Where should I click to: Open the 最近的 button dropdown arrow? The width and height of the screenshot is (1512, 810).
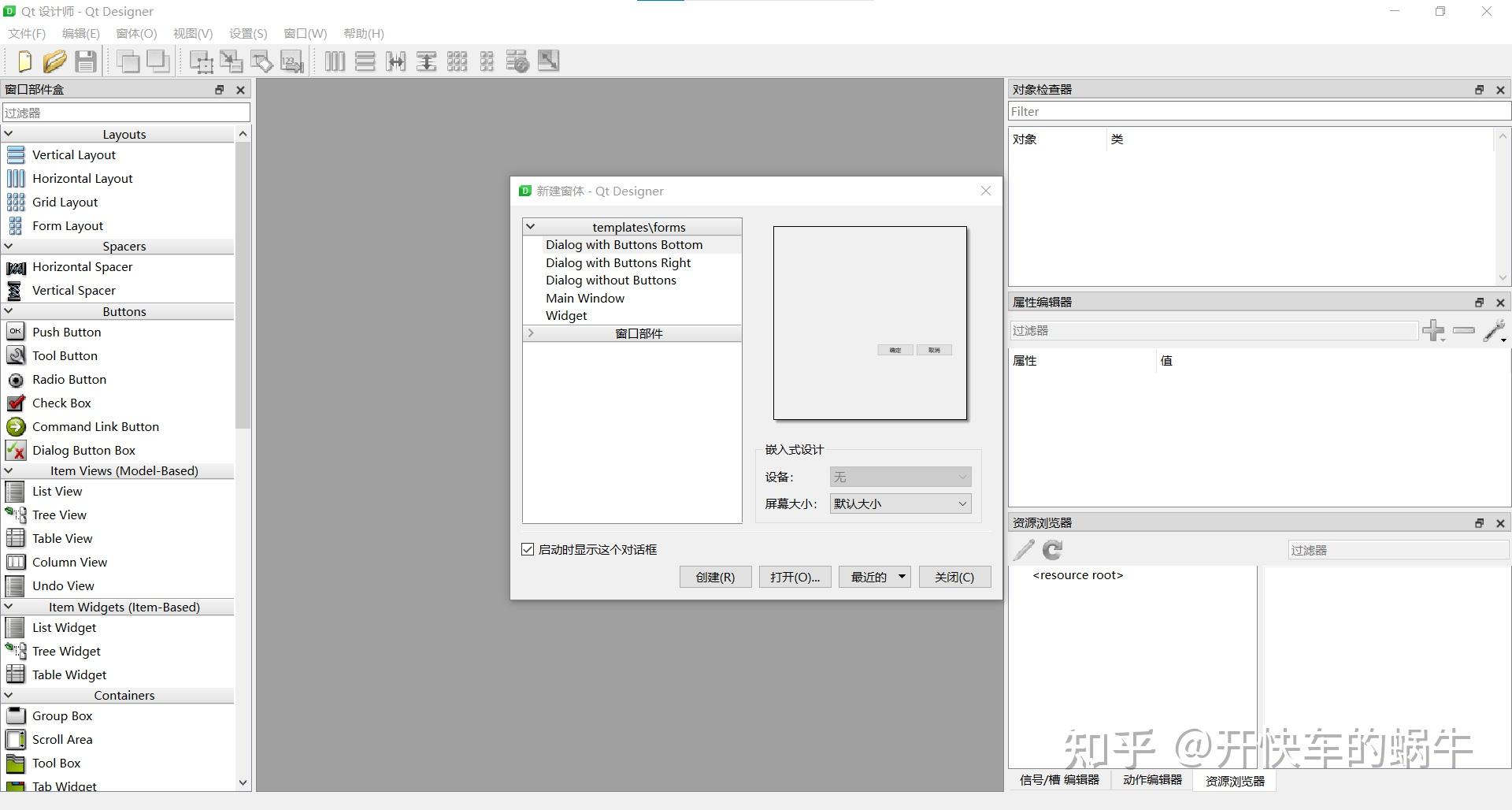901,577
